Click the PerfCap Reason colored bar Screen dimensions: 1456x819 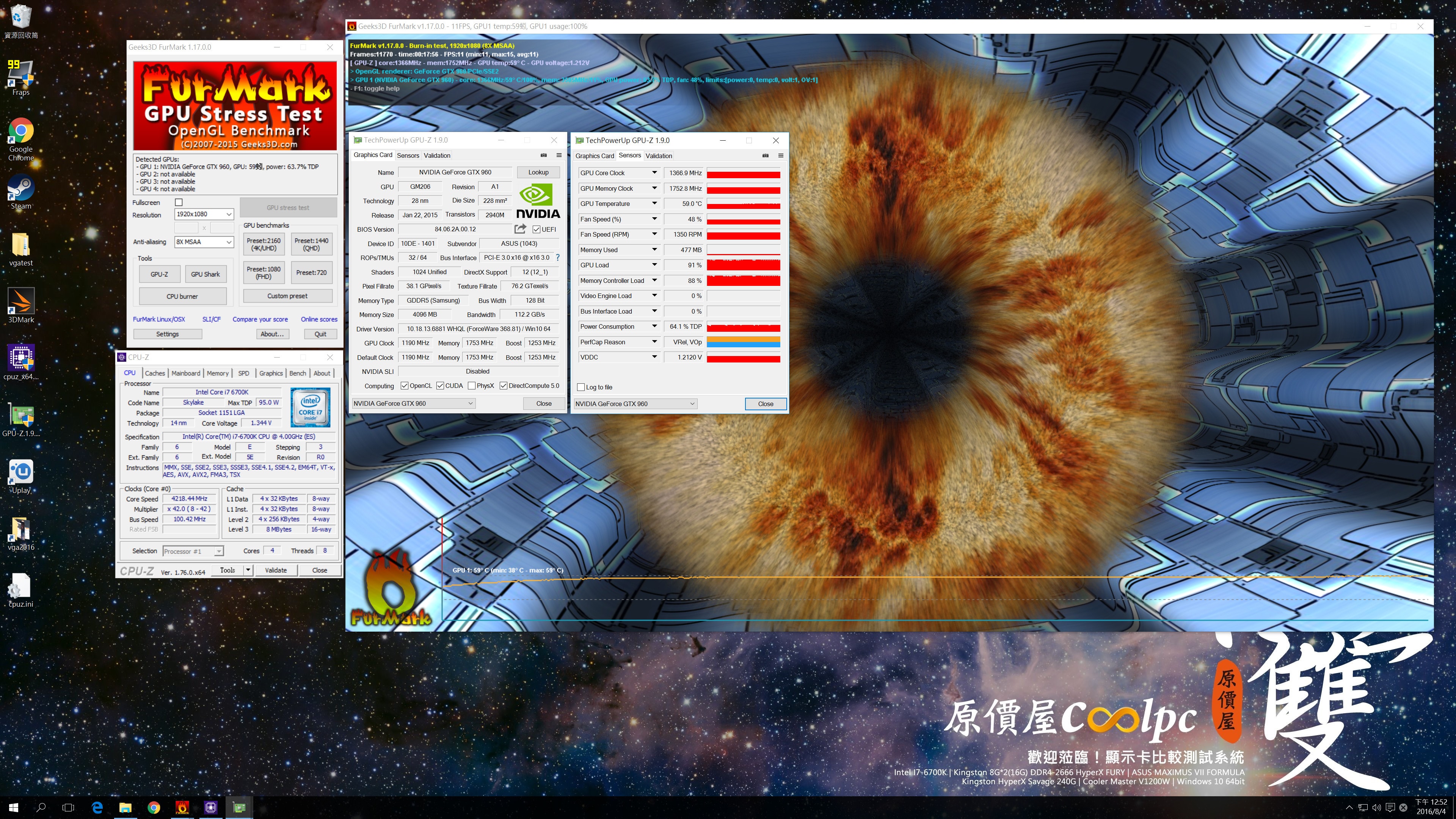(x=743, y=342)
